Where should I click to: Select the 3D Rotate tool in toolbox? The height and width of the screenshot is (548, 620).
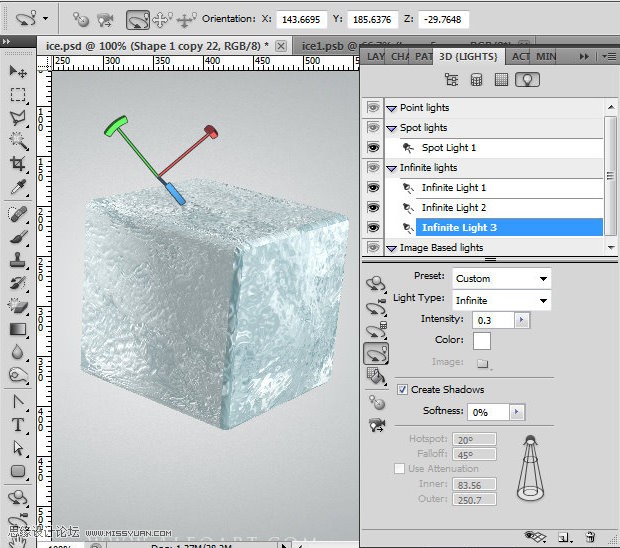pyautogui.click(x=18, y=498)
